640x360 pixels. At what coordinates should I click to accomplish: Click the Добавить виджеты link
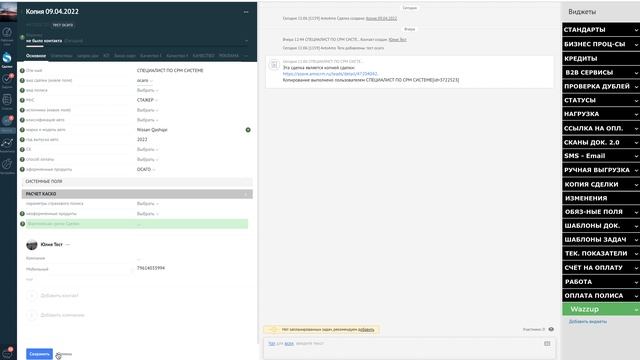[588, 322]
